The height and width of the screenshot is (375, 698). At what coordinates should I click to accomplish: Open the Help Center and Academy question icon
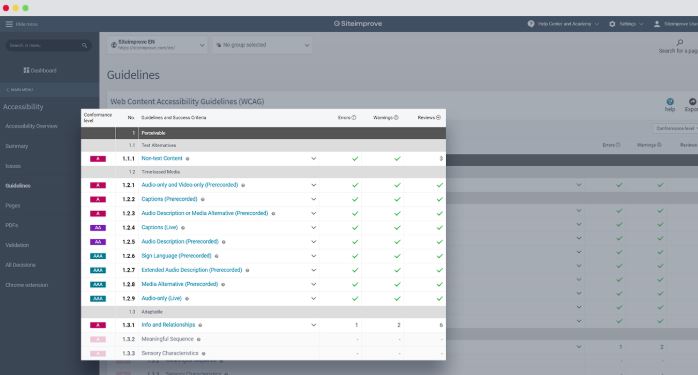click(531, 24)
